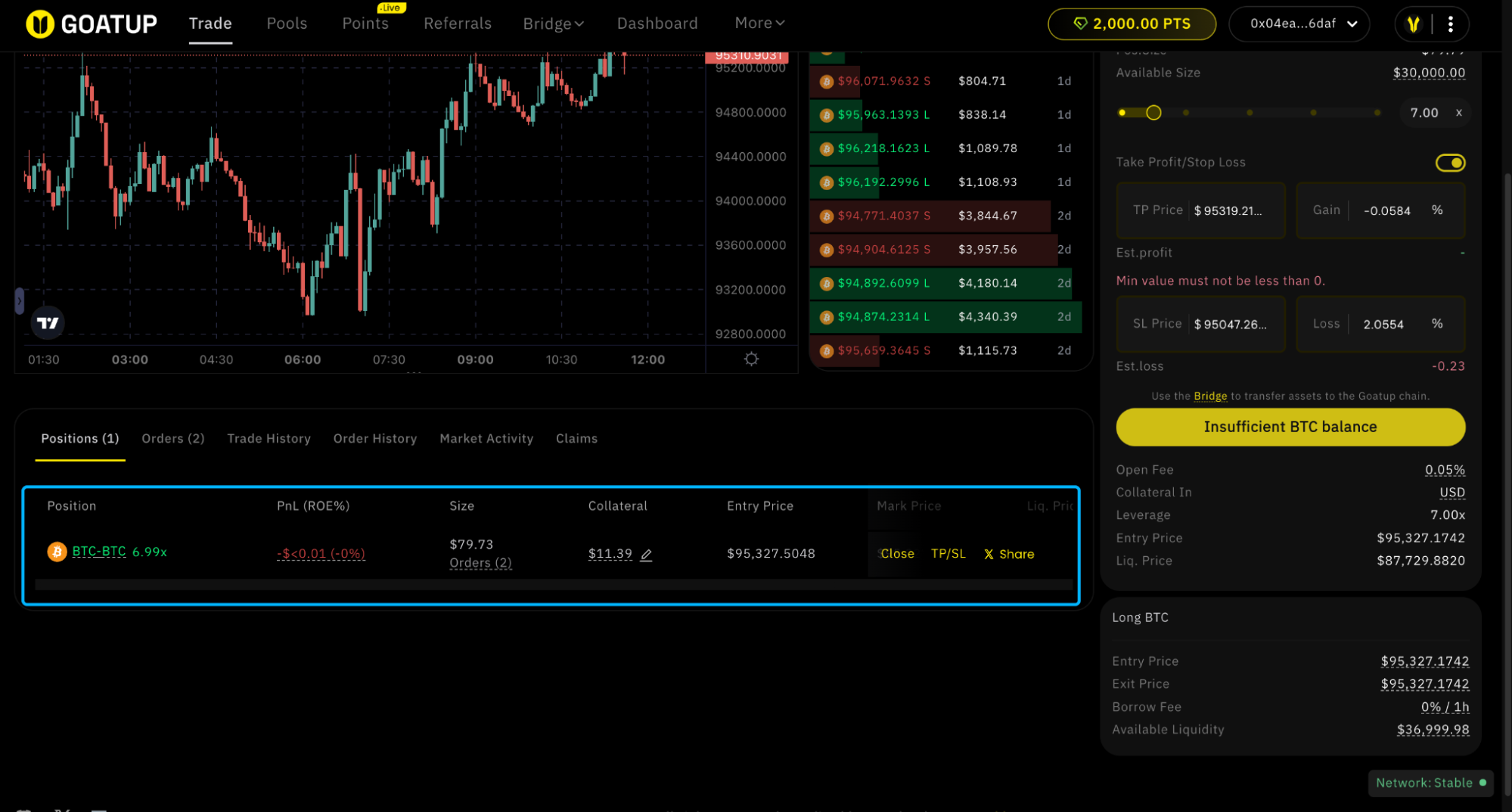Expand the wallet address 0x04ea...6daf dropdown
Screen dimensions: 1512x812
pos(1299,23)
